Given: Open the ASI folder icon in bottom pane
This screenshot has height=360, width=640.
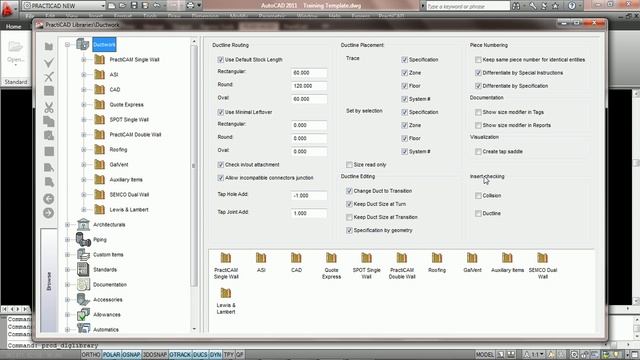Looking at the screenshot, I should 261,258.
